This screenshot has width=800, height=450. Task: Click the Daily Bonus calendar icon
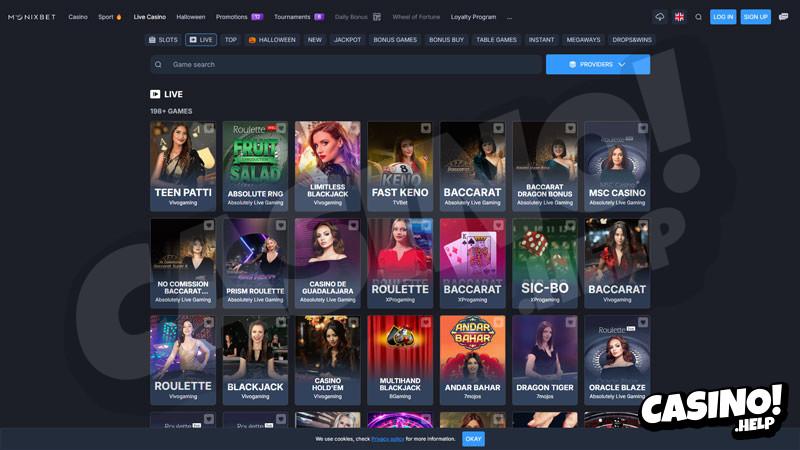pyautogui.click(x=377, y=17)
